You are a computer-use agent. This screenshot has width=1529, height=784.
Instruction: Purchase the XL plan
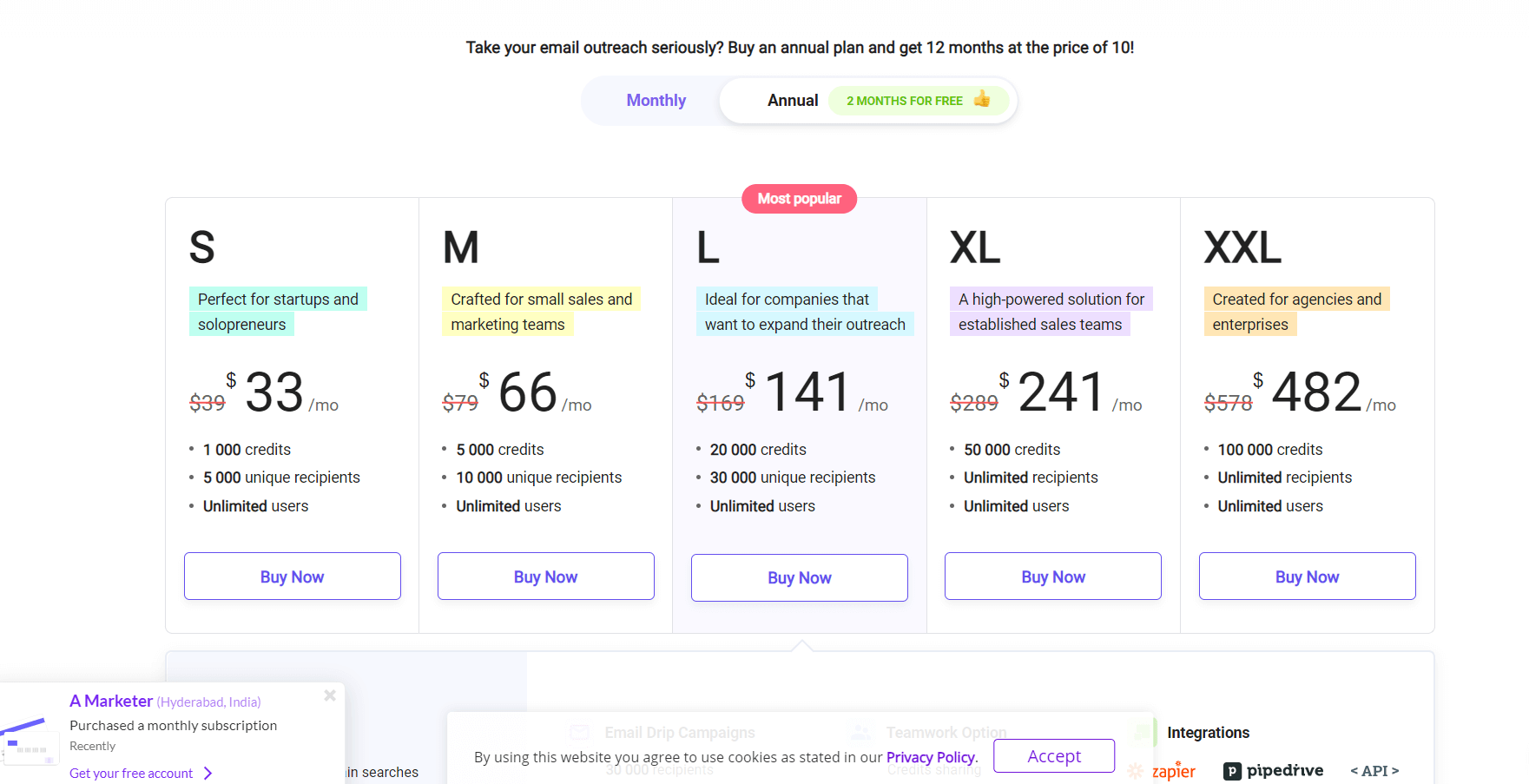[x=1052, y=576]
